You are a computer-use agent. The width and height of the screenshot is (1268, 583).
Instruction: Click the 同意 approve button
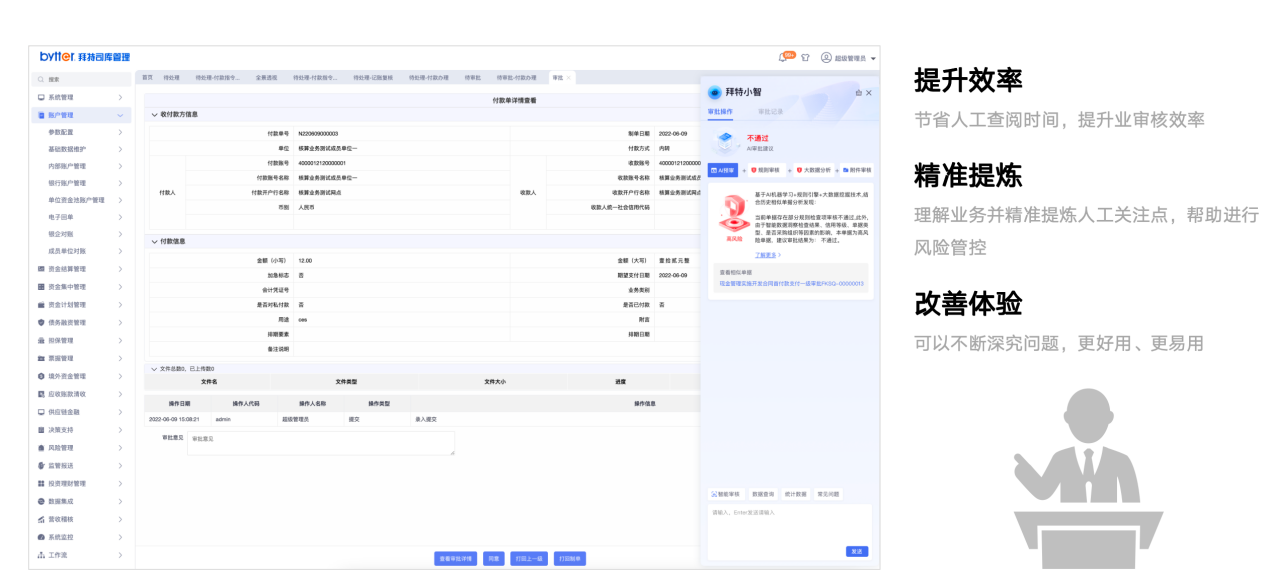(x=493, y=558)
